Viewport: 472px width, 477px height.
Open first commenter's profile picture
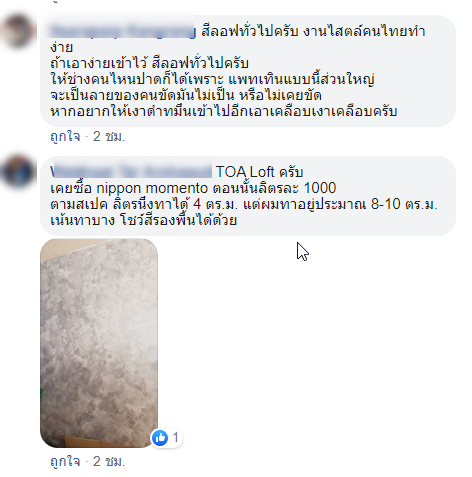[18, 31]
